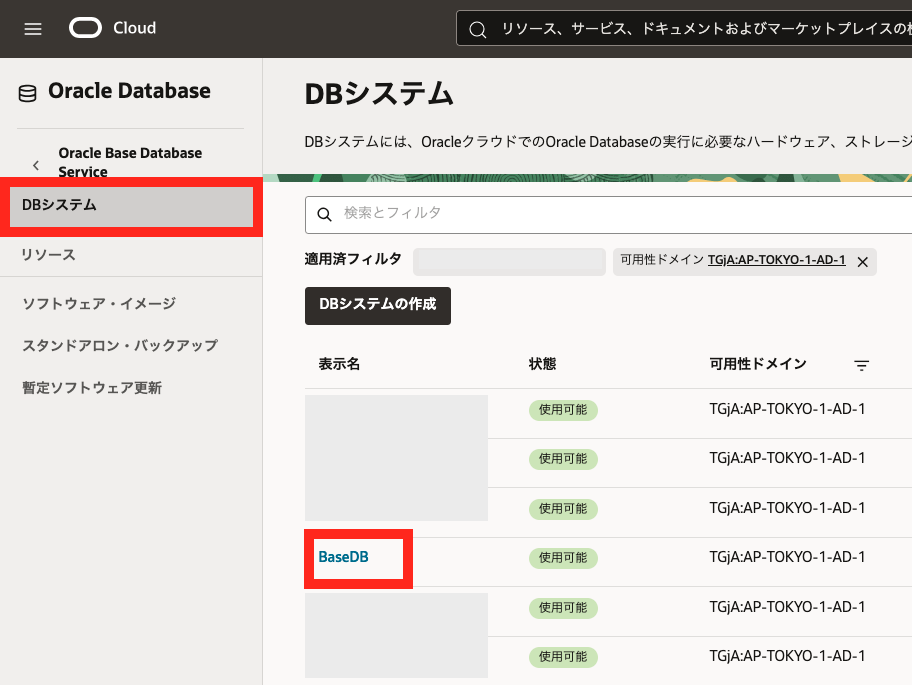
Task: Open スタンドアロン・バックアップ page
Action: coord(120,345)
